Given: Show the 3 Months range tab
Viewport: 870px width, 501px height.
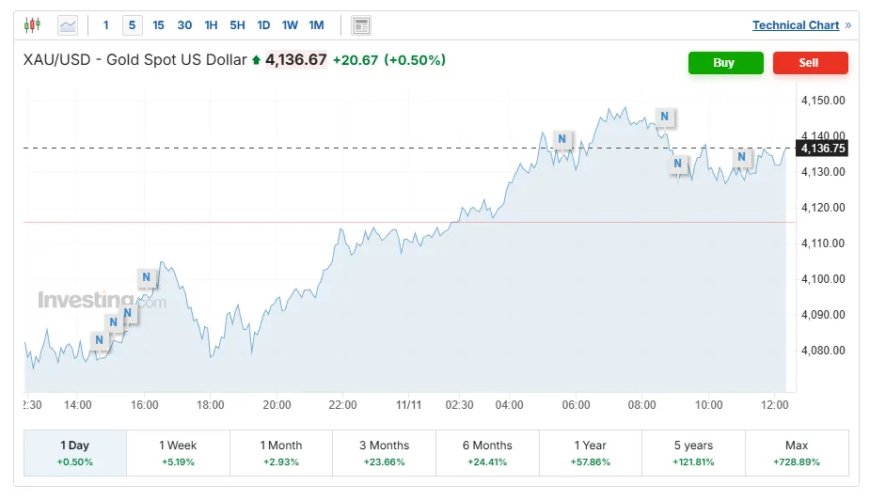Looking at the screenshot, I should click(x=385, y=453).
